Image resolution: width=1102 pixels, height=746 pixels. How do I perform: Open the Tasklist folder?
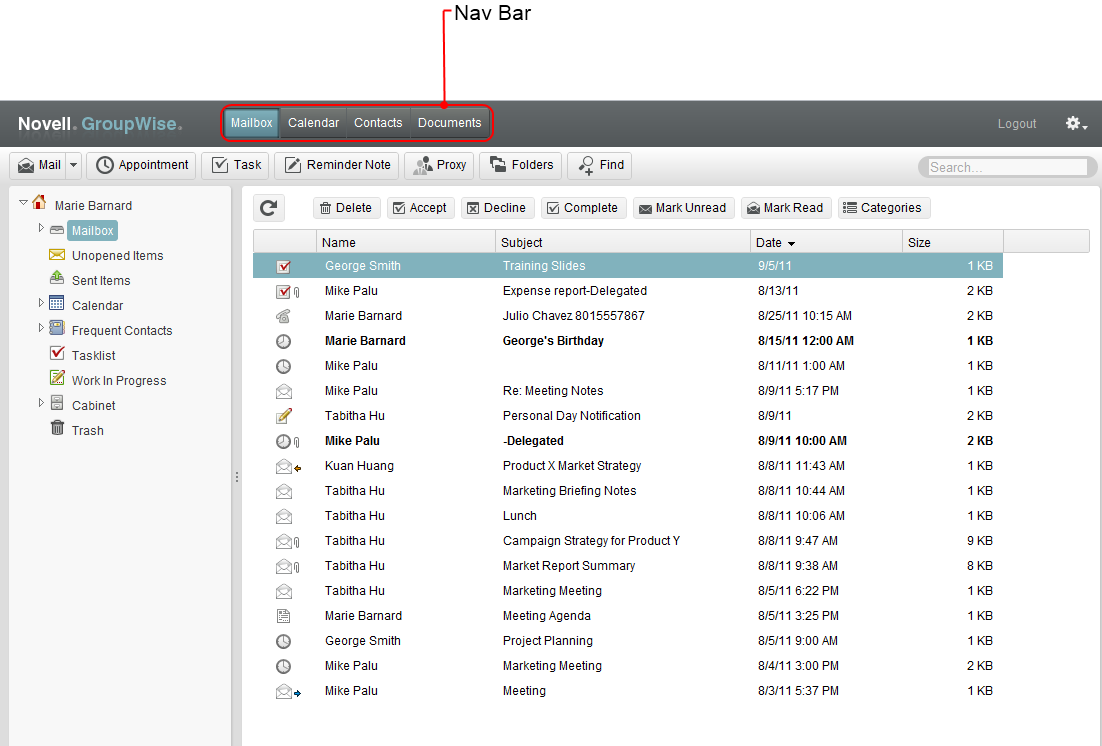[93, 356]
